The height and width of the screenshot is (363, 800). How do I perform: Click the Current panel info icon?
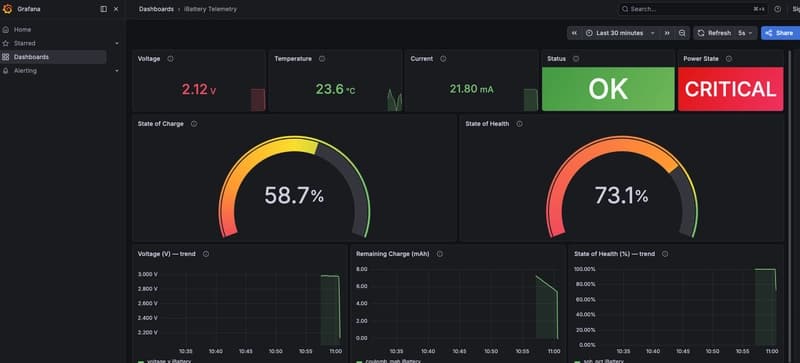[x=443, y=59]
